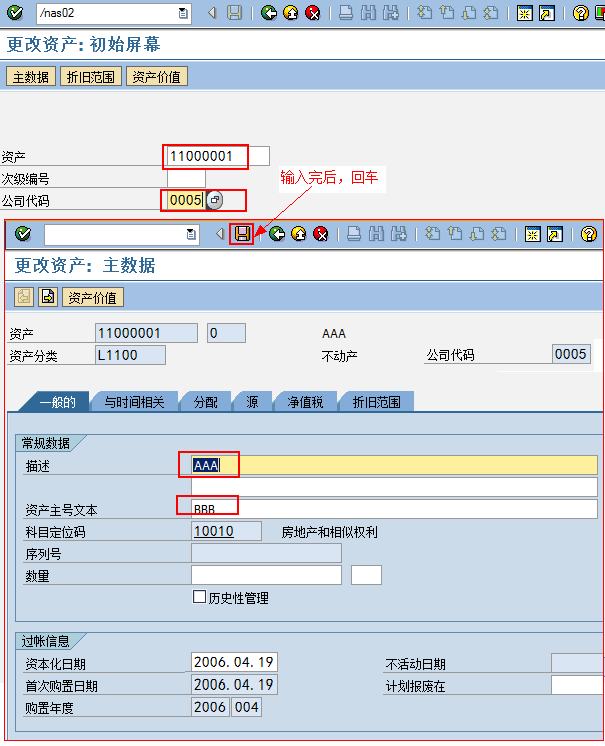Click the Help question mark in initial screen toolbar
The image size is (605, 746).
[580, 13]
